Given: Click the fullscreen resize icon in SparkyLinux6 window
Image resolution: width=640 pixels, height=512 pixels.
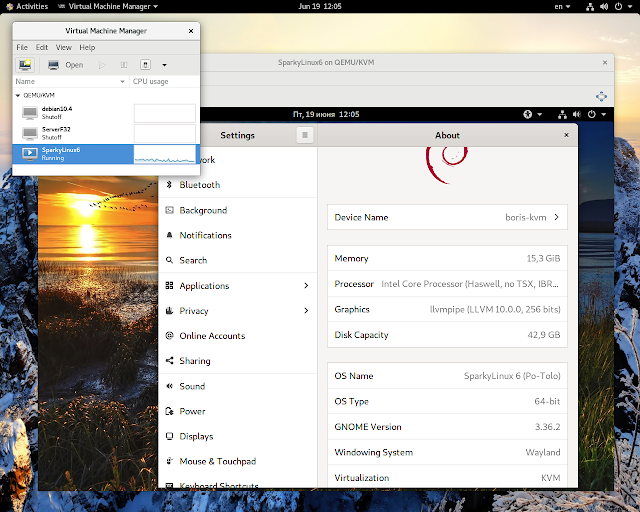Looking at the screenshot, I should 601,96.
